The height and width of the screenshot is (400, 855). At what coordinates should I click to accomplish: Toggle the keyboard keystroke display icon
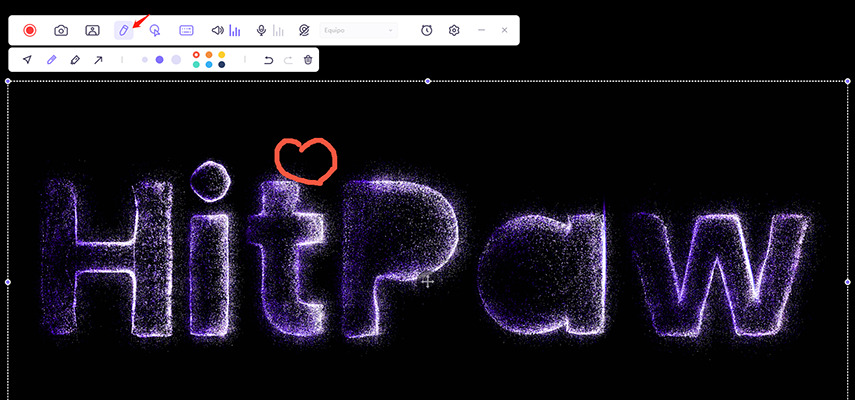point(186,31)
